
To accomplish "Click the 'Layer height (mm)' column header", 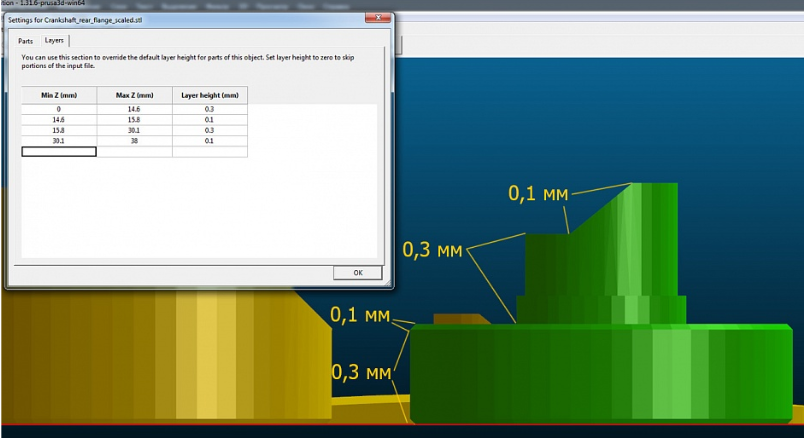I will click(210, 95).
